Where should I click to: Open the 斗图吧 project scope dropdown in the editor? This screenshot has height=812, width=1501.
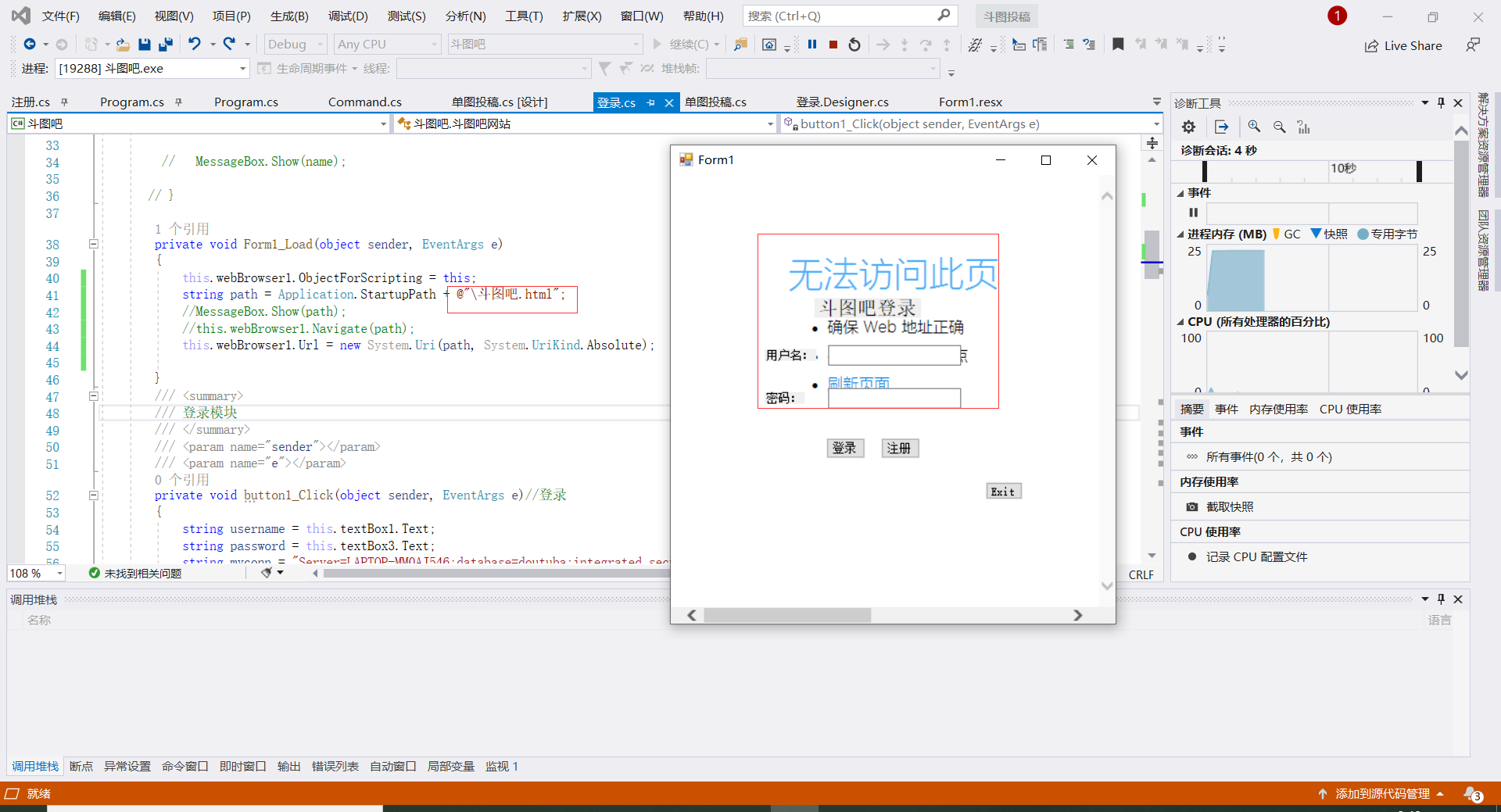199,123
